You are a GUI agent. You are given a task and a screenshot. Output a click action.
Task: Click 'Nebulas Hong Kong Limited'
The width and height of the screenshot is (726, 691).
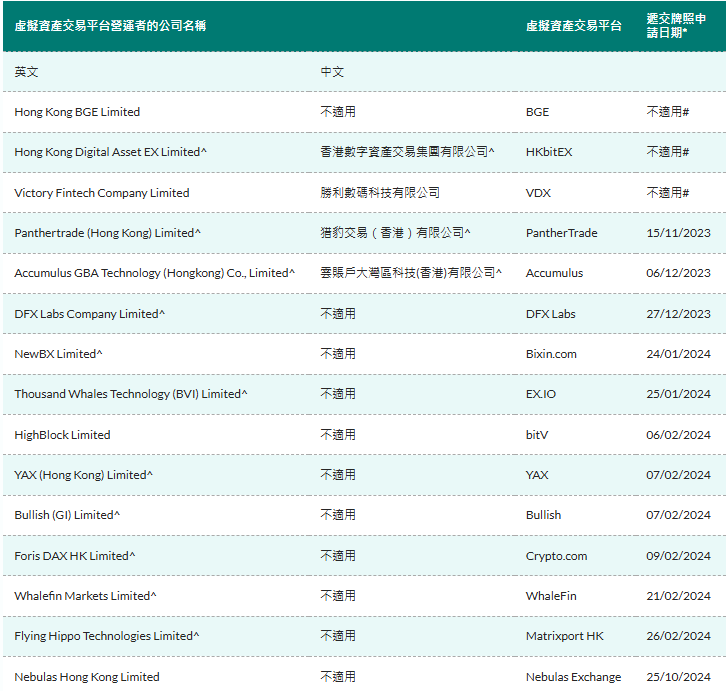[x=87, y=677]
